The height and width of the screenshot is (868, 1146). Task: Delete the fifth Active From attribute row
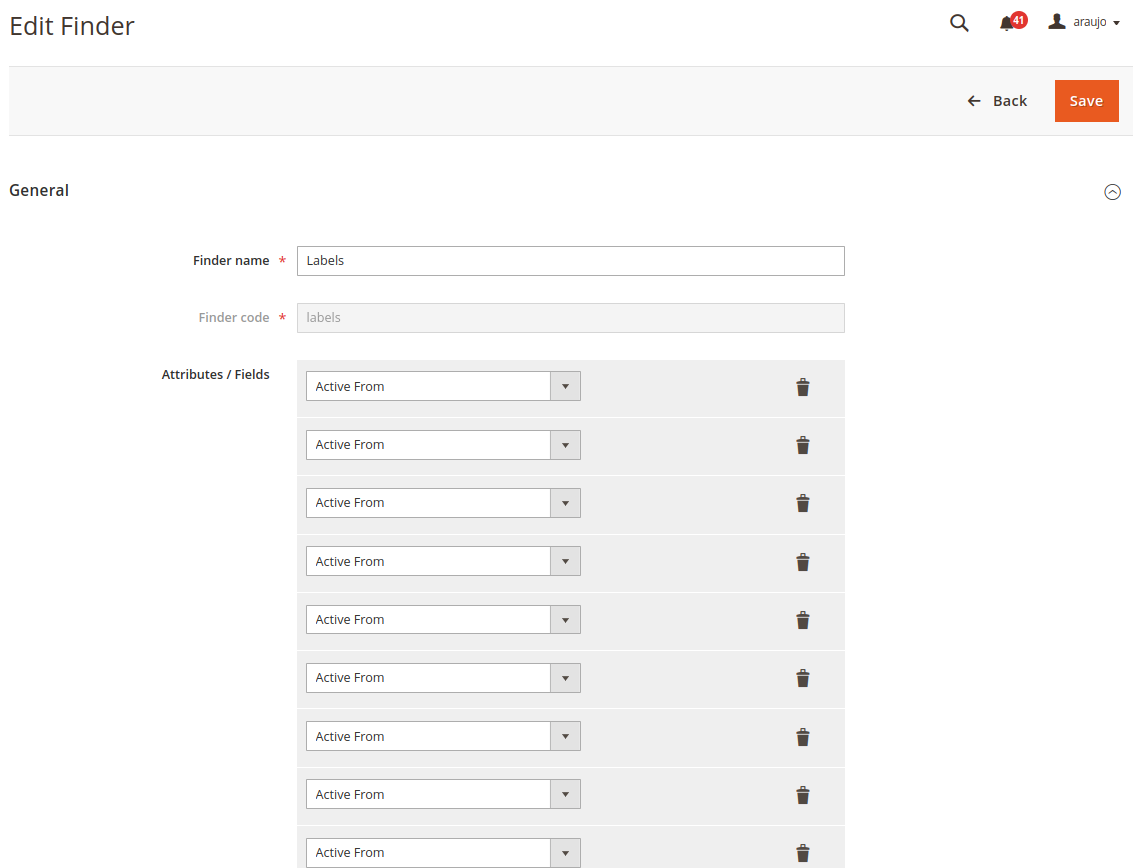point(802,620)
